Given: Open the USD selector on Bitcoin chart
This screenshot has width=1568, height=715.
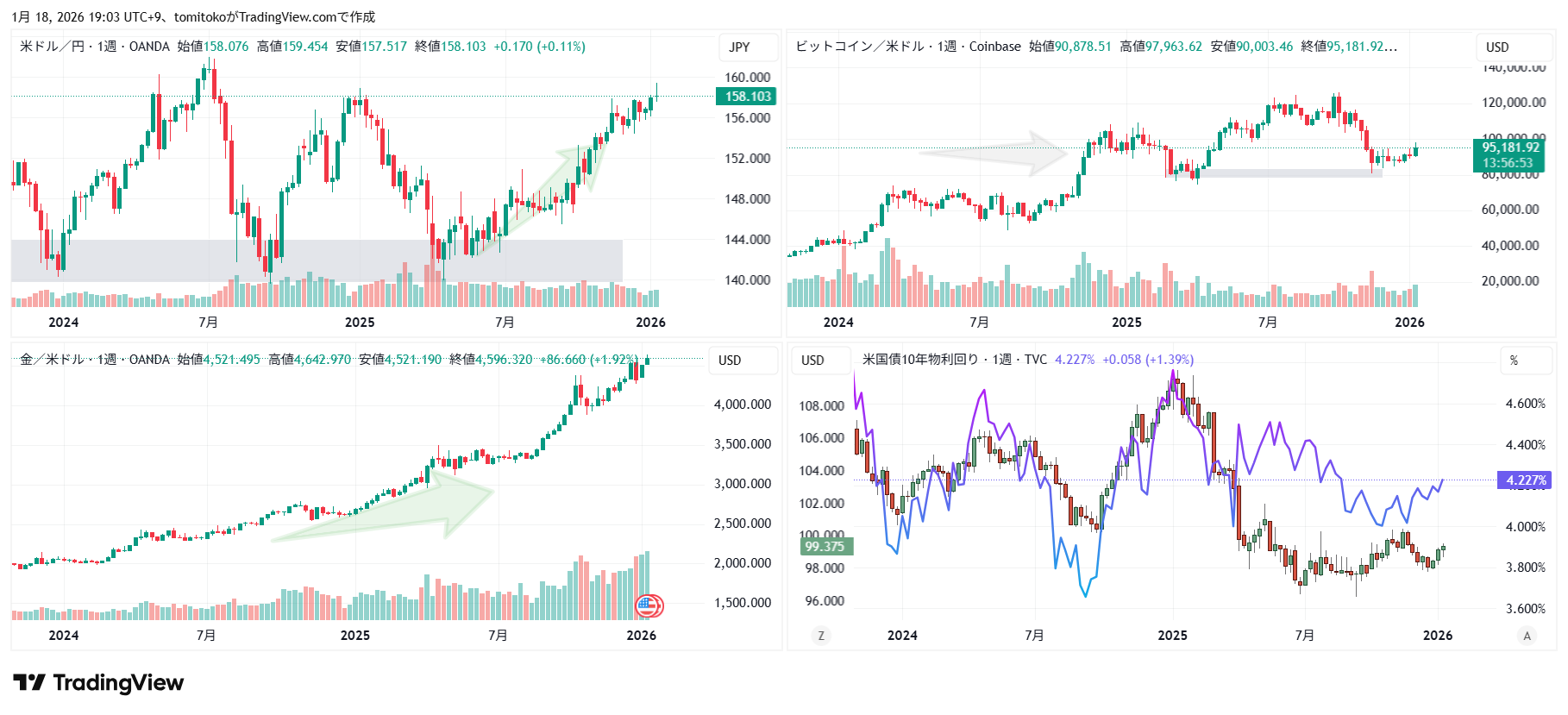Looking at the screenshot, I should click(x=1497, y=47).
